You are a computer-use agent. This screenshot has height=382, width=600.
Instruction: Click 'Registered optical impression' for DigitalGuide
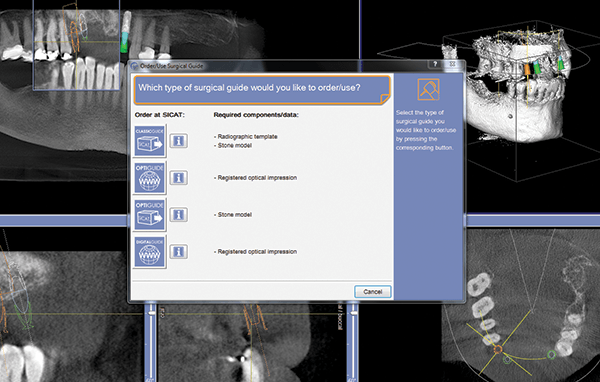point(257,252)
